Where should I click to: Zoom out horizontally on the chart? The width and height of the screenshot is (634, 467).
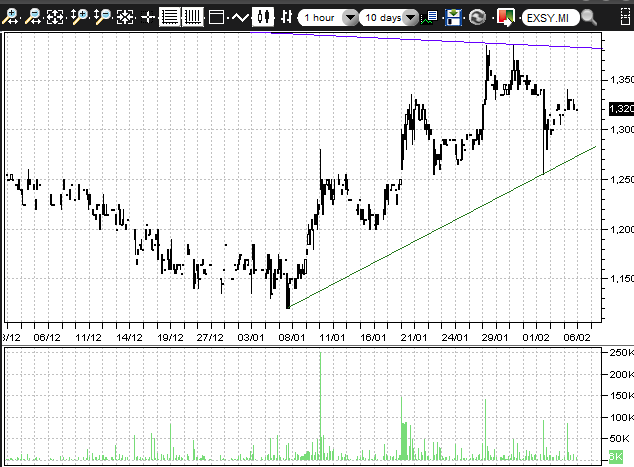[x=33, y=17]
